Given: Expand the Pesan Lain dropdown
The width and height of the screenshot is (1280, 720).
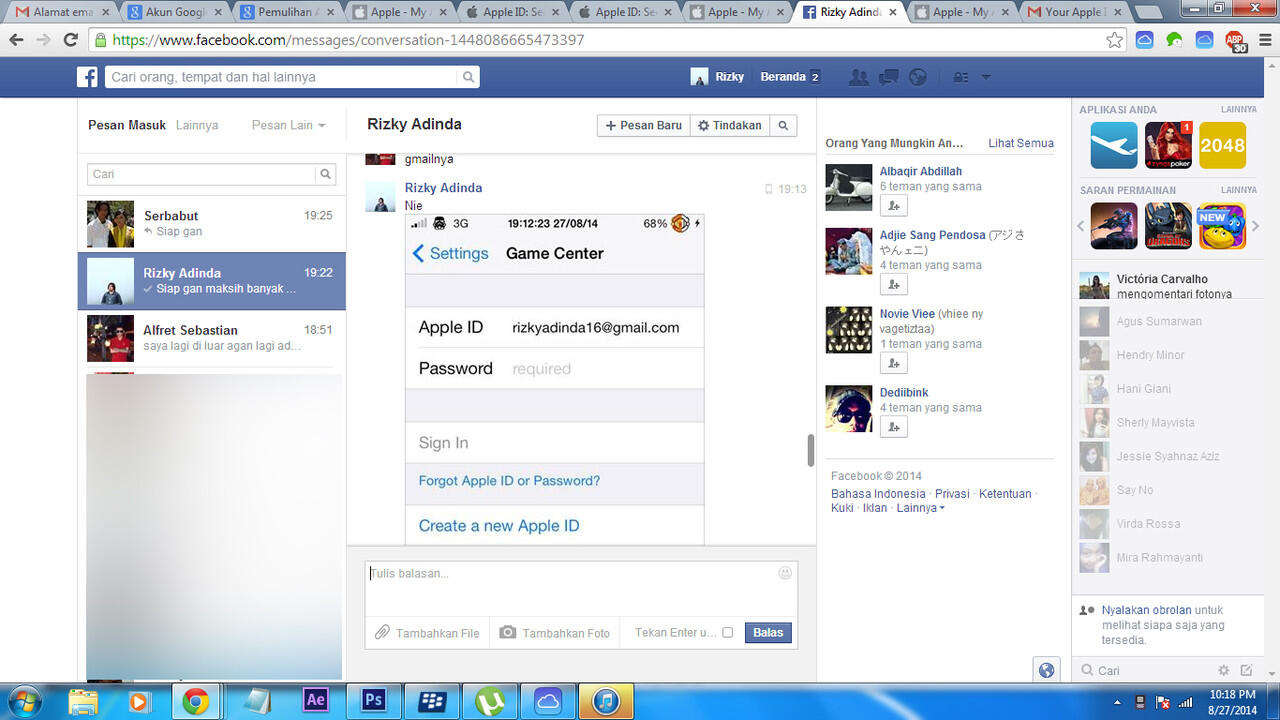Looking at the screenshot, I should [x=289, y=125].
